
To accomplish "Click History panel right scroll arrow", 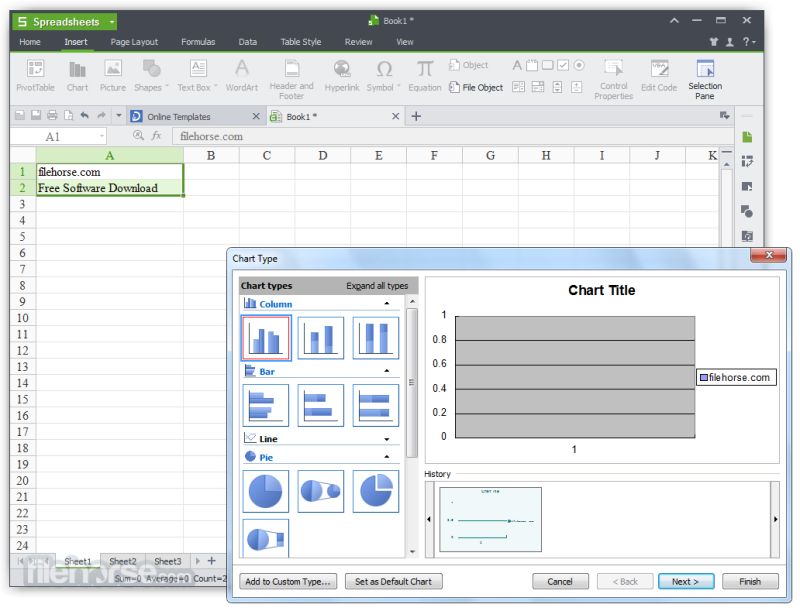I will coord(775,519).
